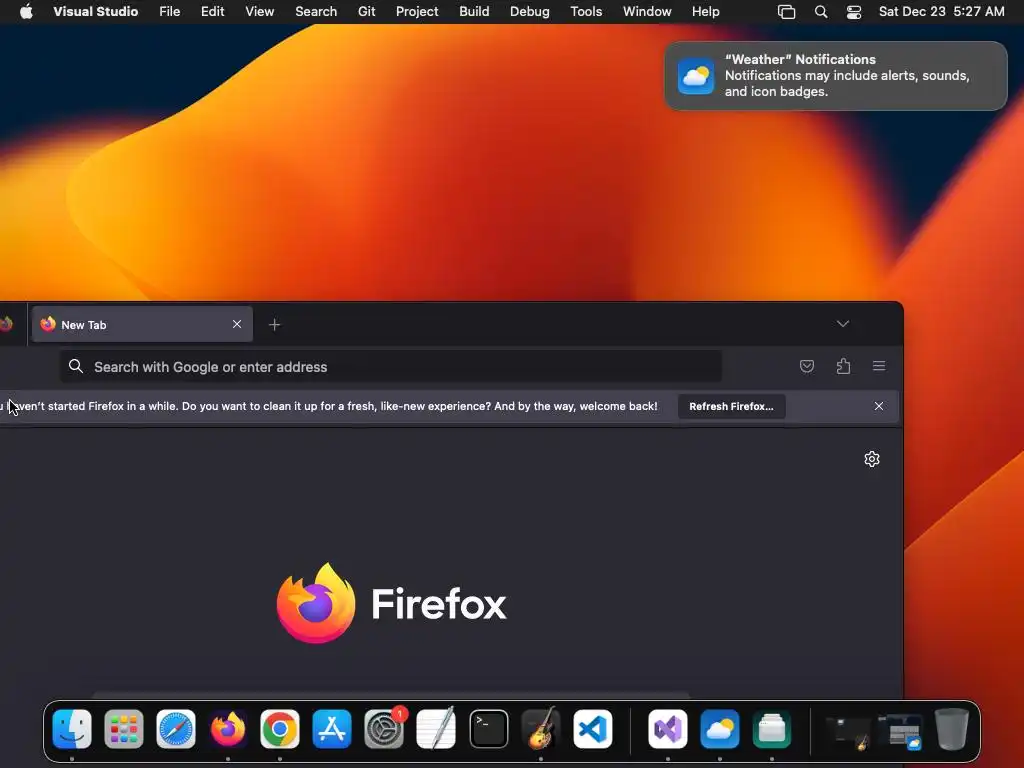The height and width of the screenshot is (768, 1024).
Task: Open the Tools menu
Action: tap(586, 12)
